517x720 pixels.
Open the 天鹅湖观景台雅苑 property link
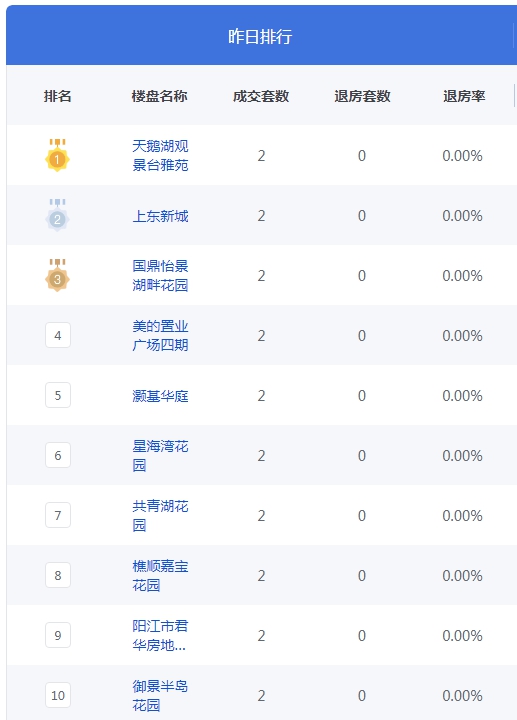click(x=160, y=155)
